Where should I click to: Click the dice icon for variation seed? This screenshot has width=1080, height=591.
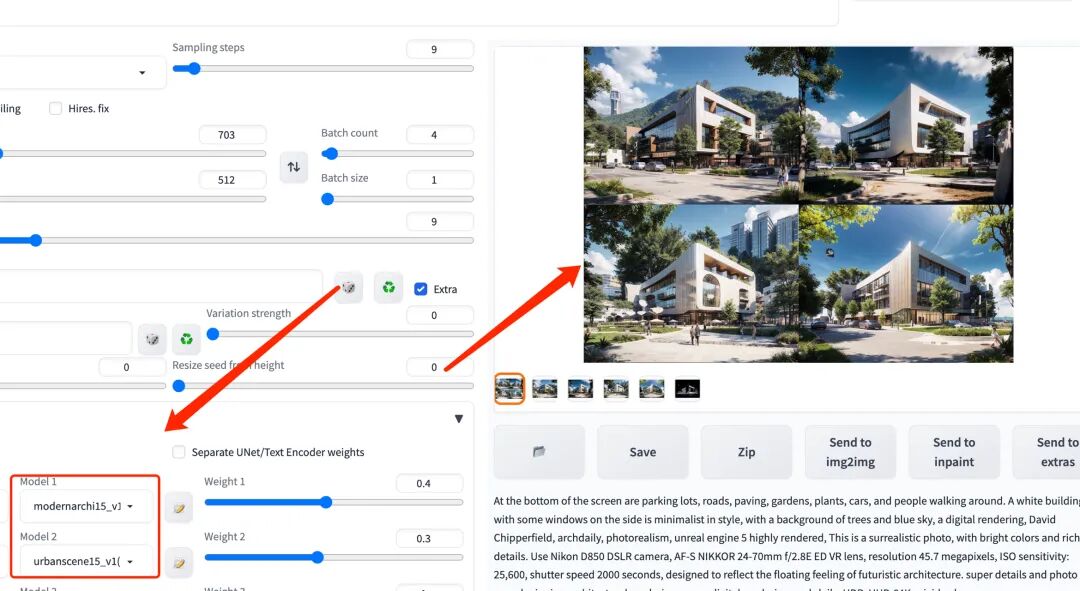click(x=152, y=339)
